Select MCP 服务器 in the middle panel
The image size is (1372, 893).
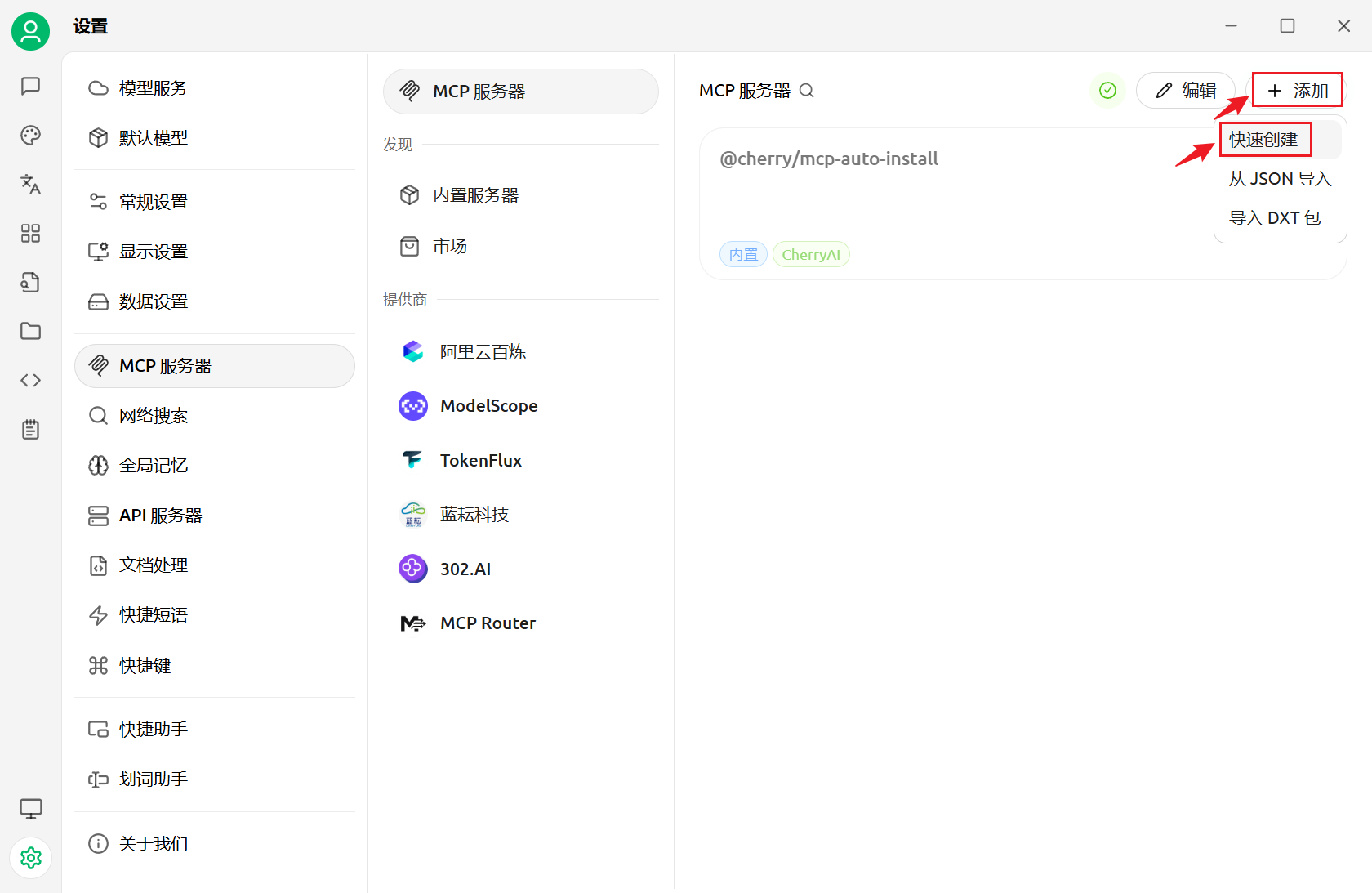[521, 92]
